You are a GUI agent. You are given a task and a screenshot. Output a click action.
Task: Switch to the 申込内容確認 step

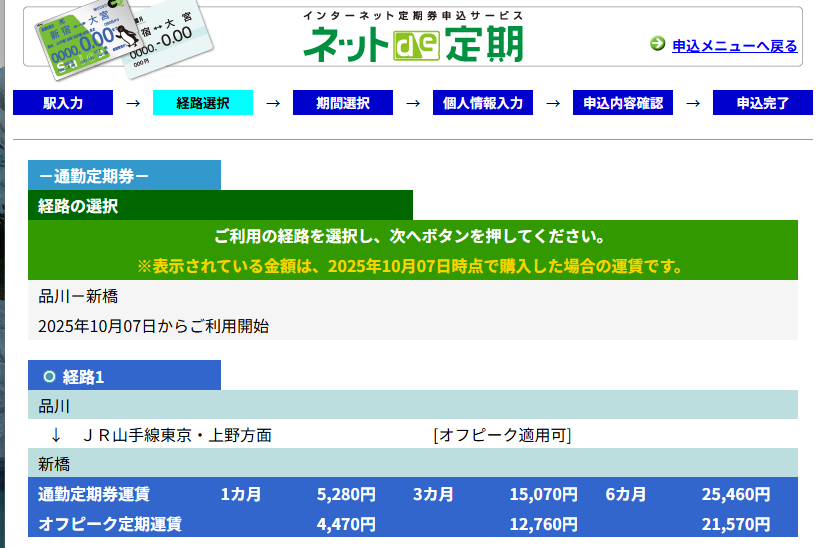point(623,103)
